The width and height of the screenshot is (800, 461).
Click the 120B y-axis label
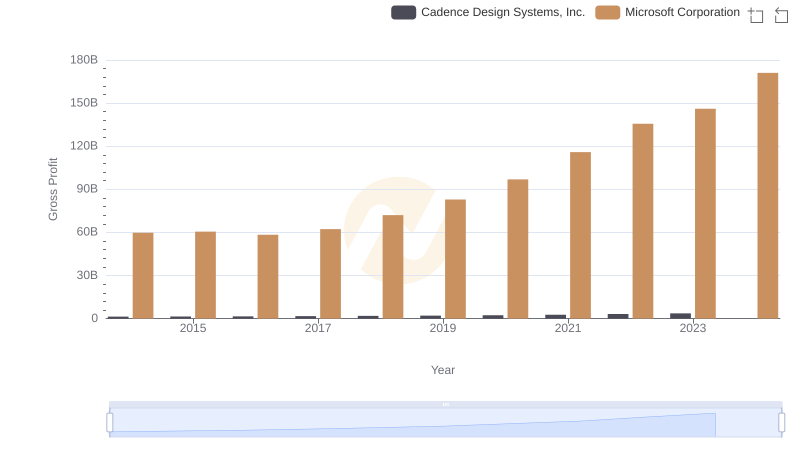click(x=84, y=146)
